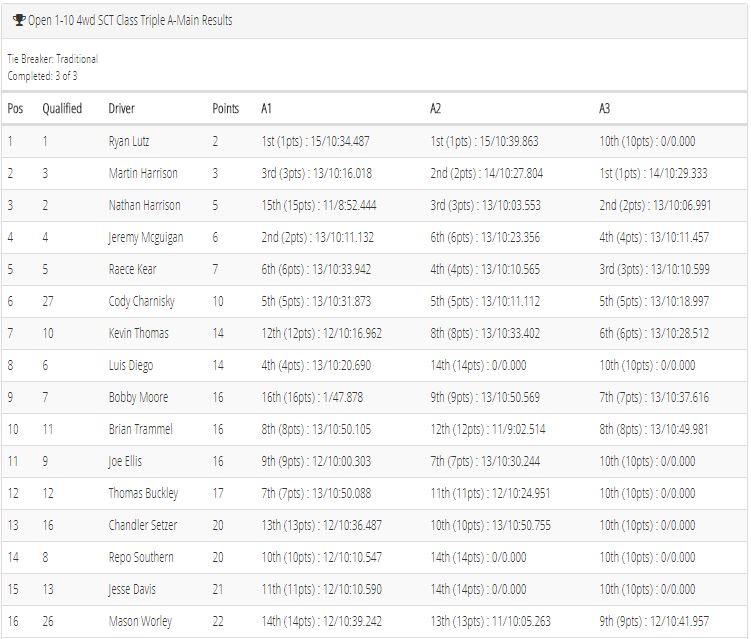
Task: Select the A2 column header
Action: (435, 108)
